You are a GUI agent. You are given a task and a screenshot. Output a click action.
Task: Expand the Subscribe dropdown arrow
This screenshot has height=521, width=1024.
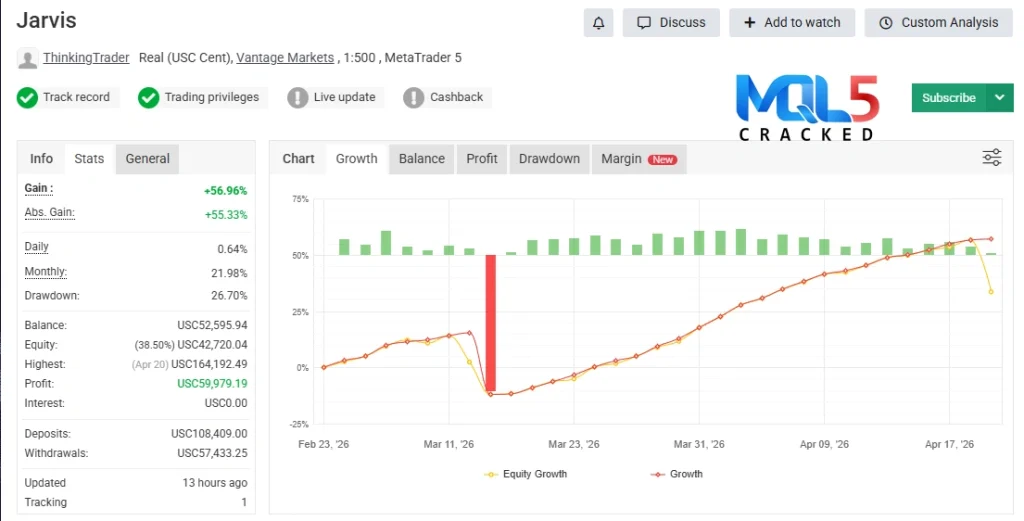(x=1000, y=98)
